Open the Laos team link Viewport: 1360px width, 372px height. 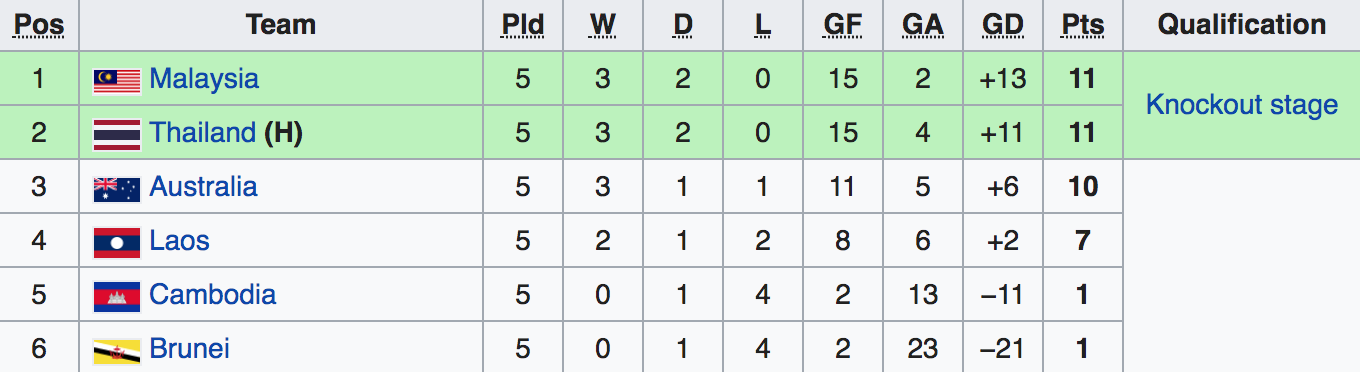tap(179, 241)
